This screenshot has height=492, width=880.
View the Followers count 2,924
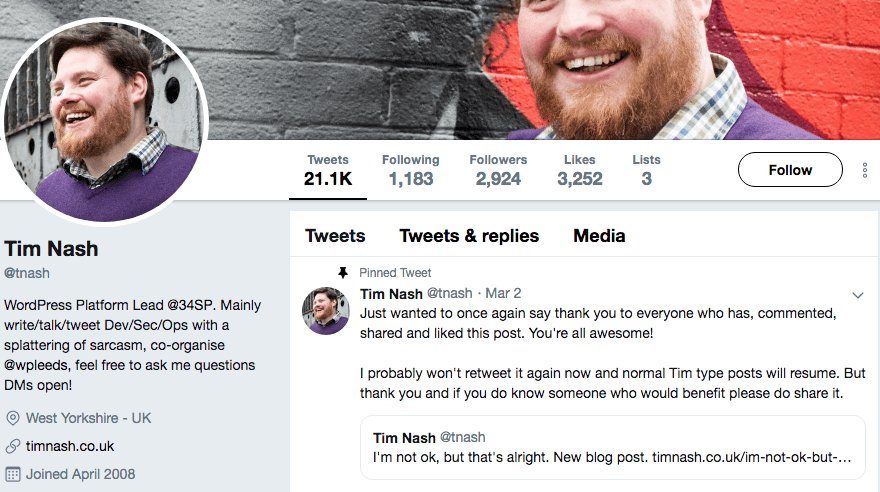[498, 170]
